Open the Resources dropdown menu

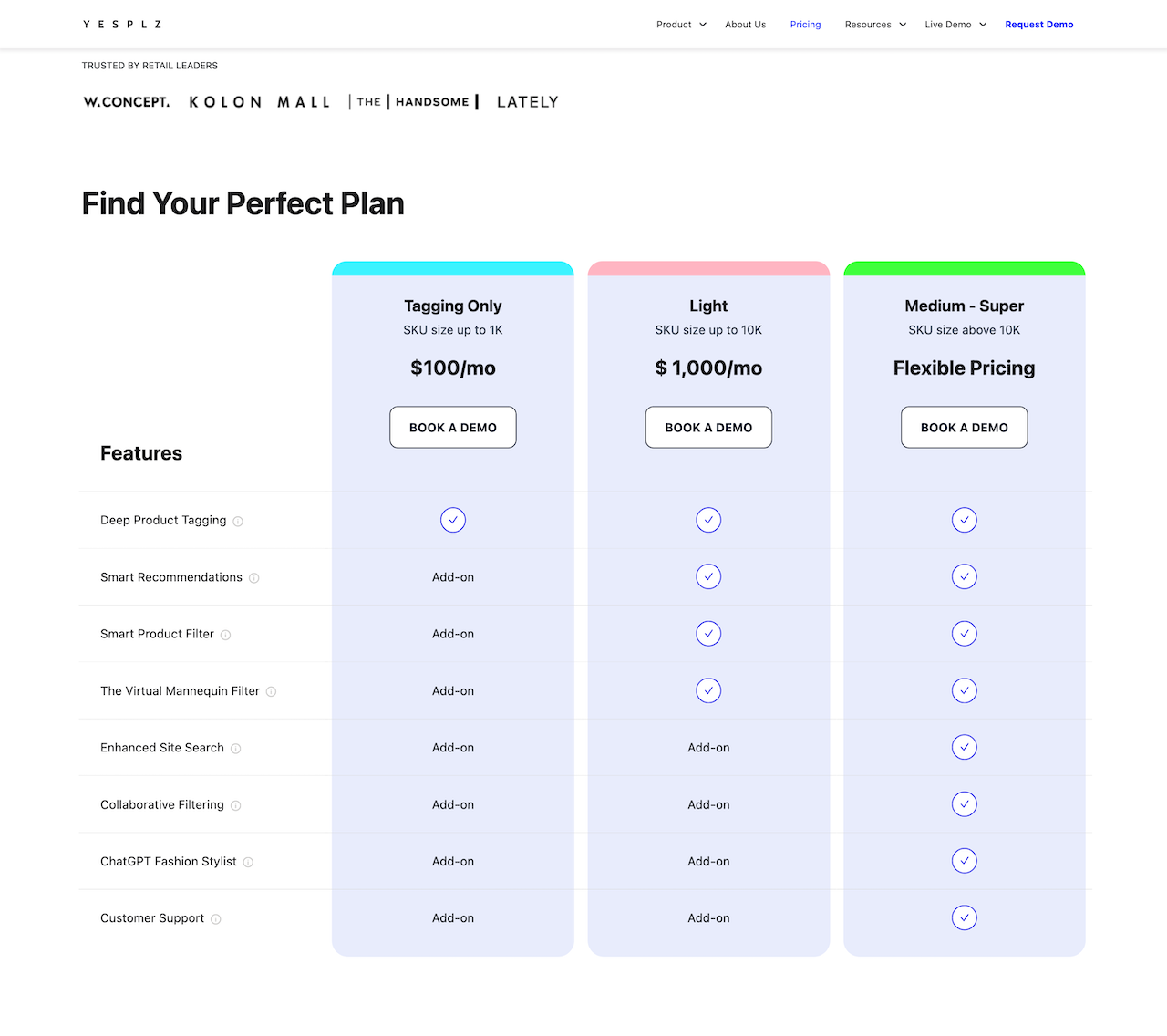(x=874, y=25)
